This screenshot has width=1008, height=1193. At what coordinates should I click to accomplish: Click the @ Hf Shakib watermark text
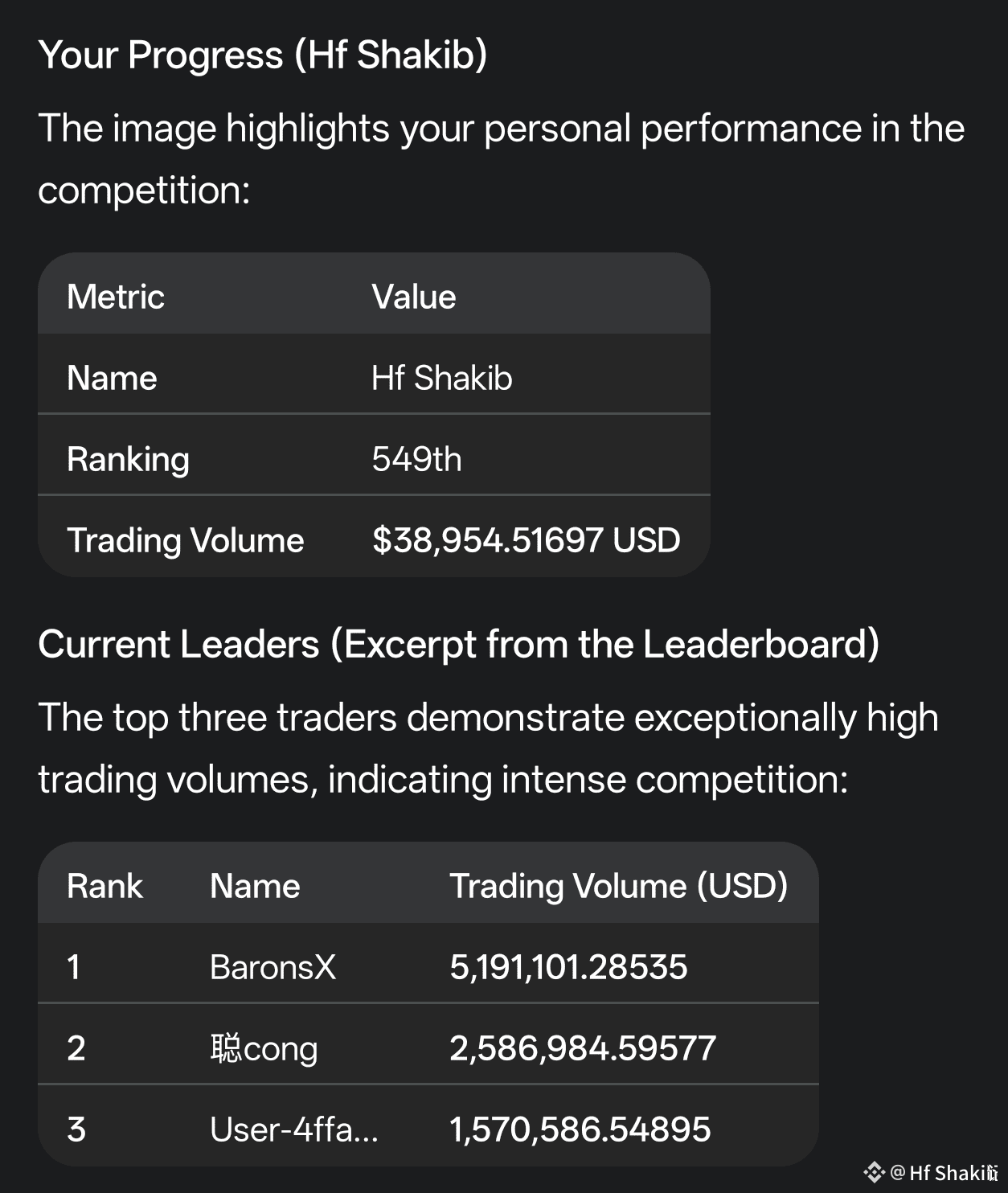pyautogui.click(x=944, y=1172)
